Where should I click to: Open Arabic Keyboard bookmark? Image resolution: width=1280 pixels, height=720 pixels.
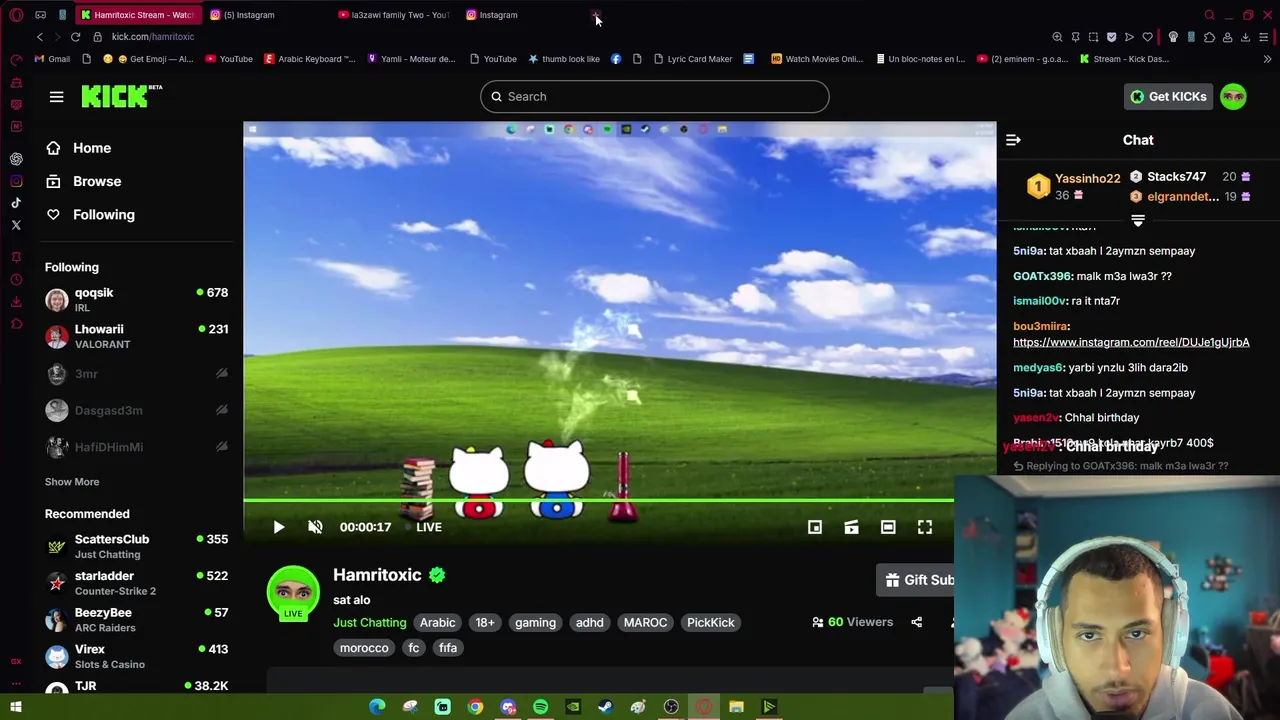[x=310, y=59]
